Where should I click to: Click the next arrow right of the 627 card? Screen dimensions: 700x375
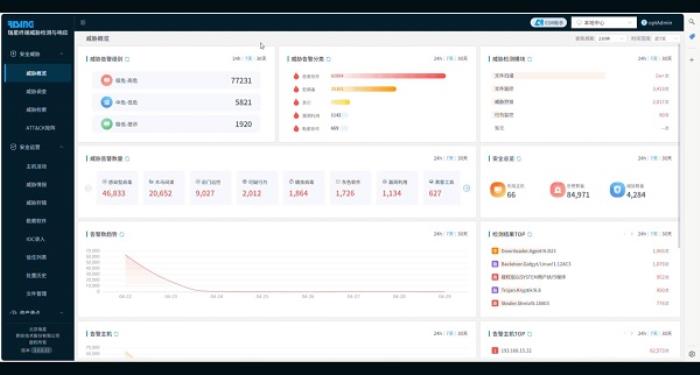467,188
